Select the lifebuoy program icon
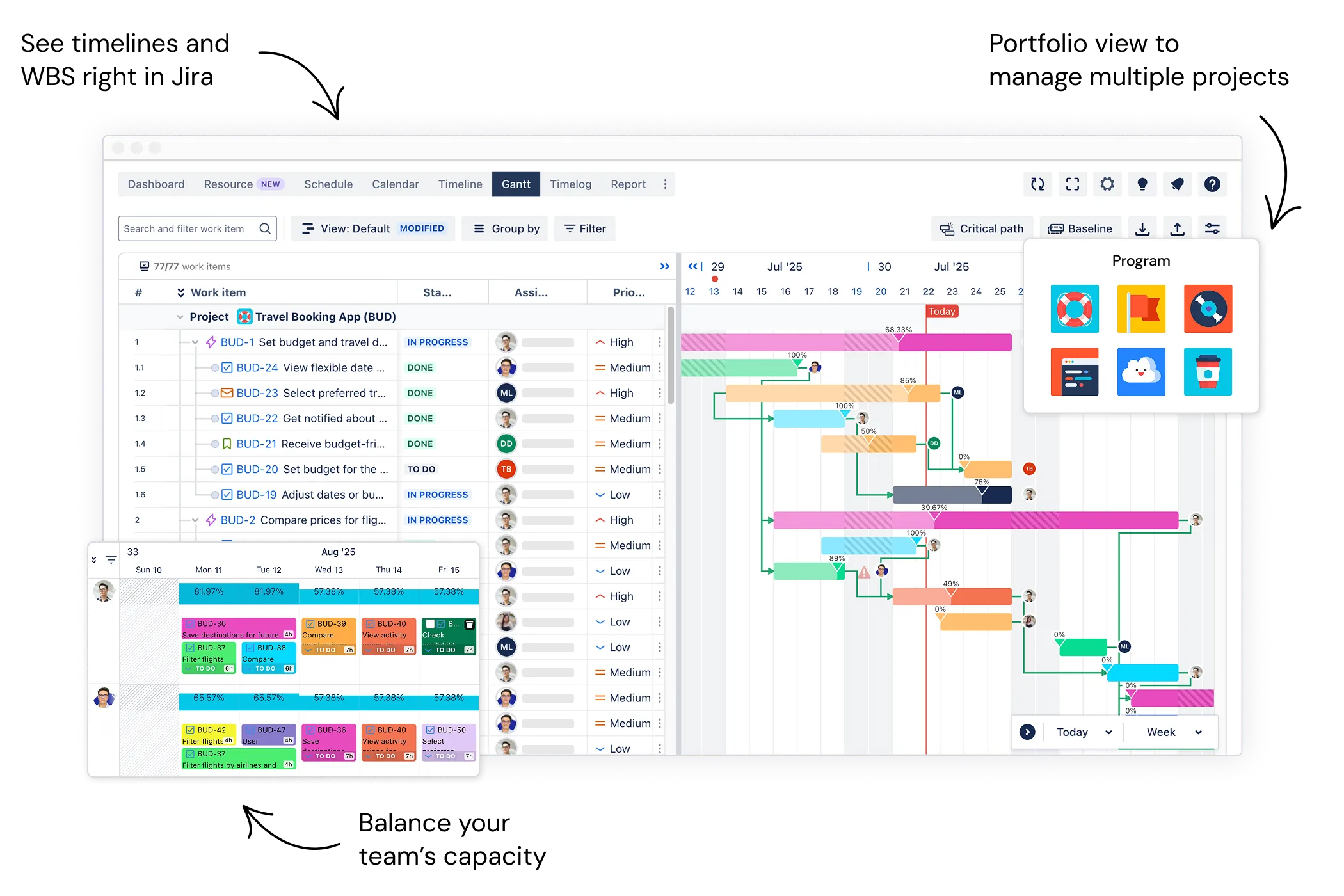 (x=1075, y=308)
